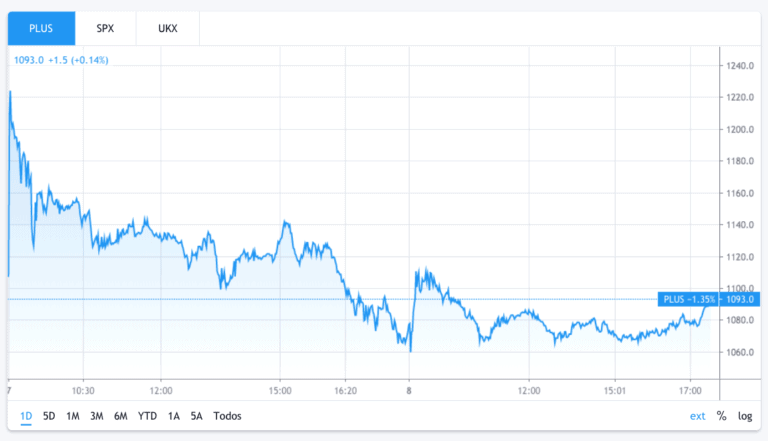Select the 1D time range
768x441 pixels.
(26, 416)
